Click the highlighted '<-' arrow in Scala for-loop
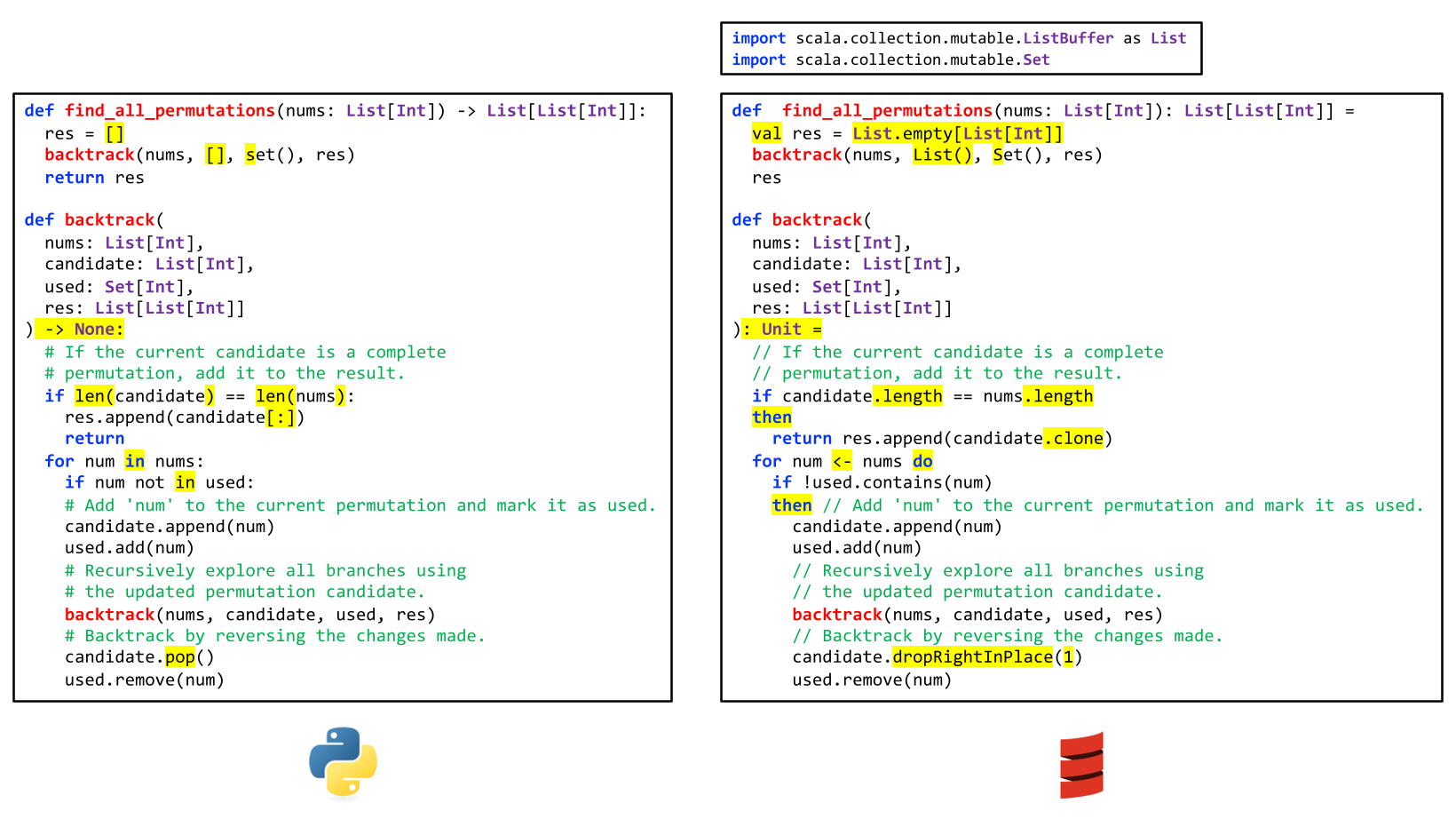 [x=842, y=461]
